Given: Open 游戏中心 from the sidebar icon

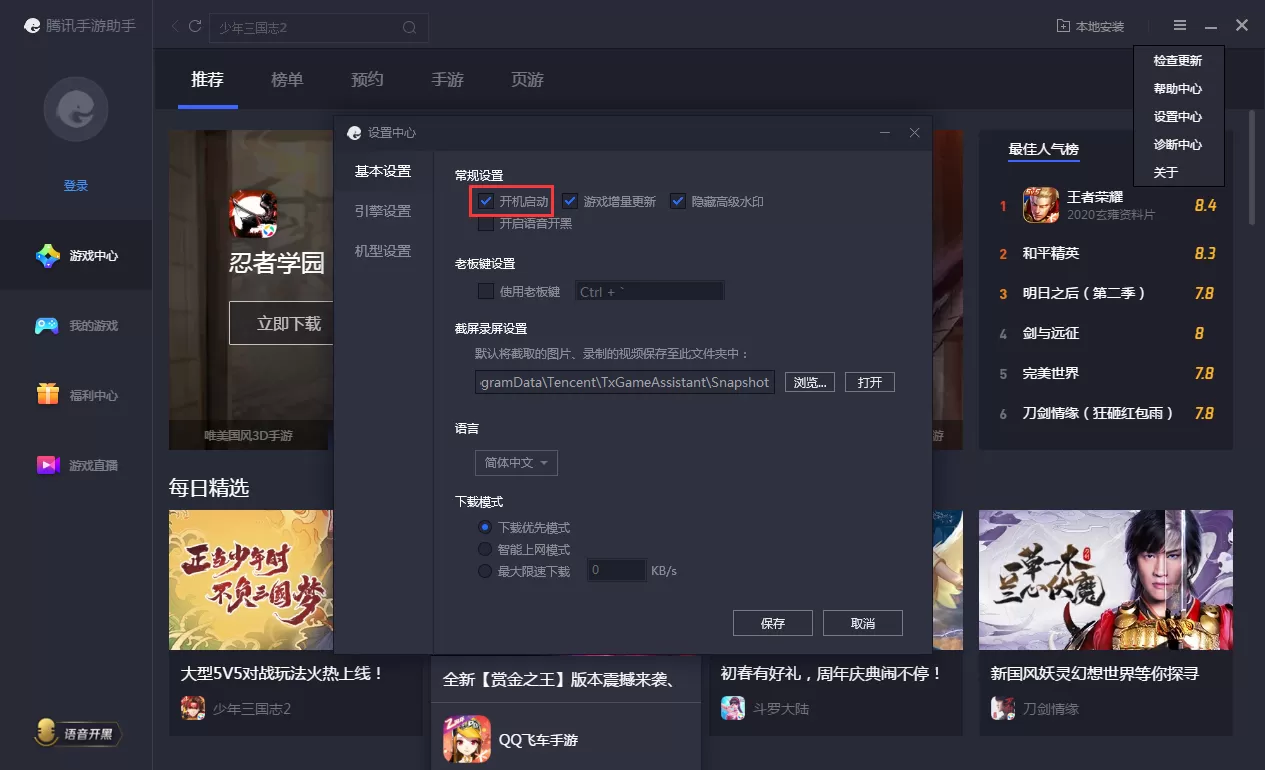Looking at the screenshot, I should click(x=48, y=256).
